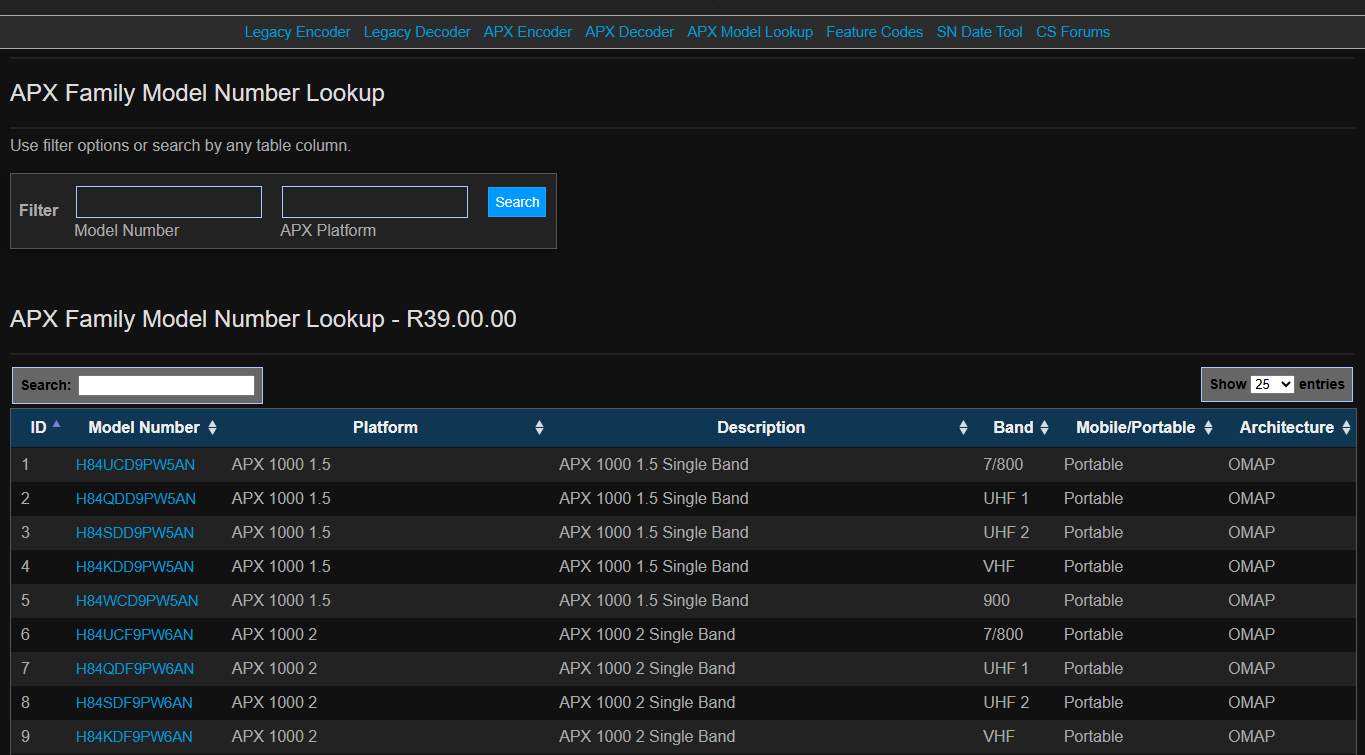Open model H84KDF9PW6AN link
This screenshot has height=755, width=1365.
134,736
